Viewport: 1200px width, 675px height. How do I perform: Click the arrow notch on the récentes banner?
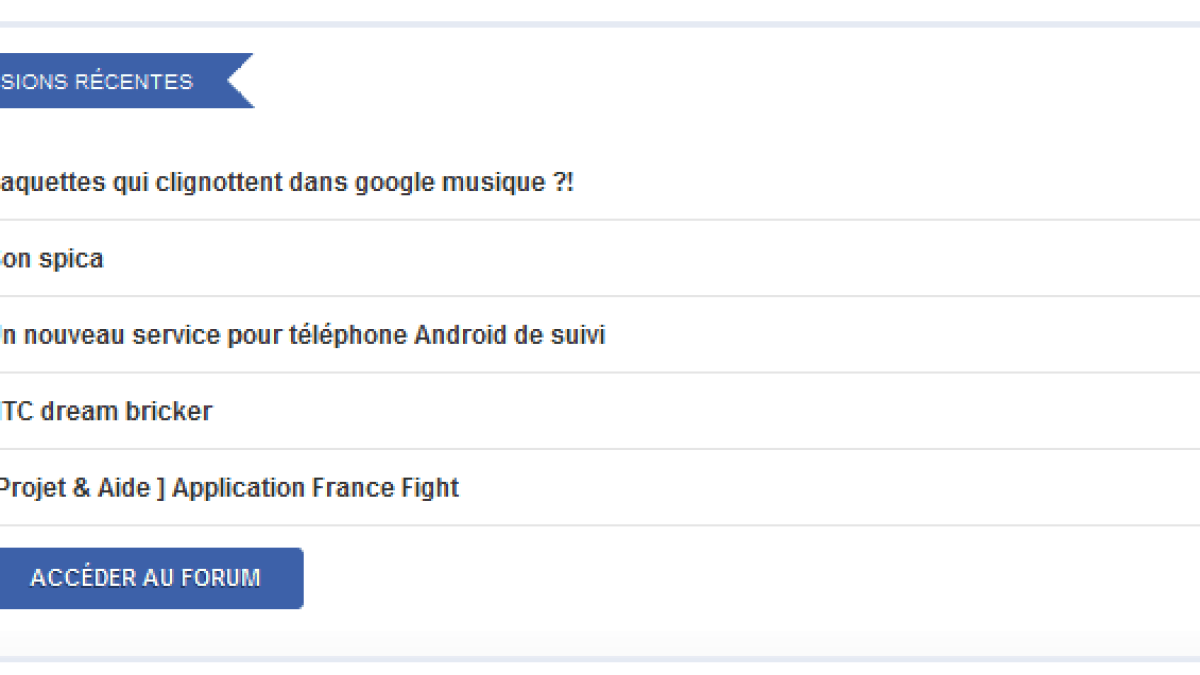pyautogui.click(x=240, y=81)
